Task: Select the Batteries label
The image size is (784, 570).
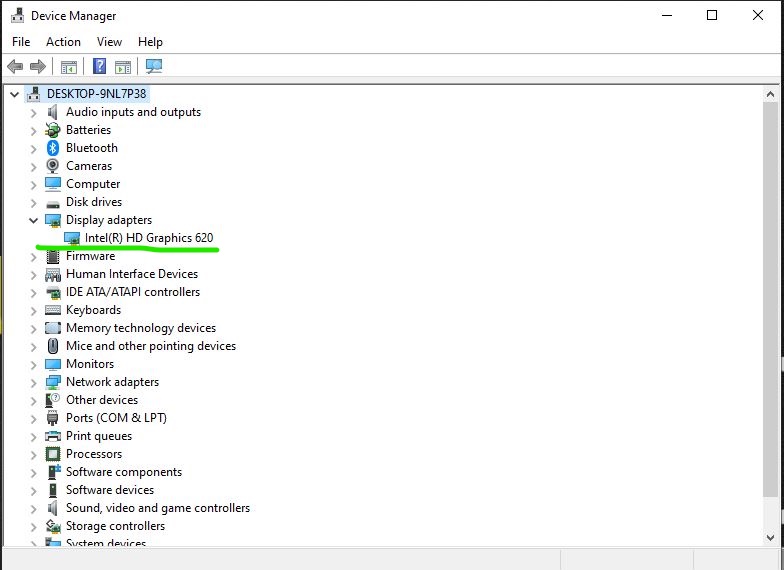Action: 88,130
